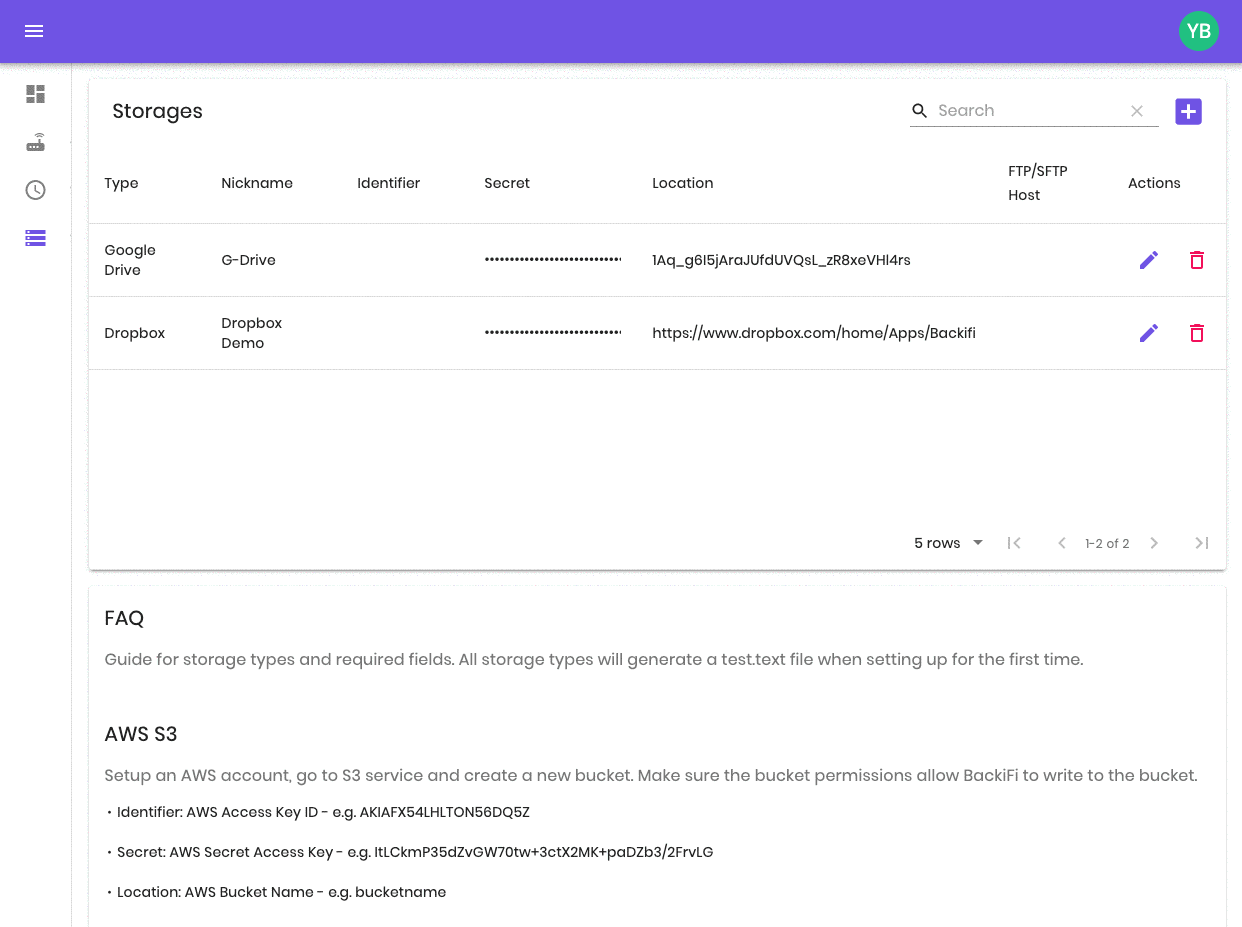Jump to first page of storages
Screen dimensions: 1242x927
coord(1014,543)
